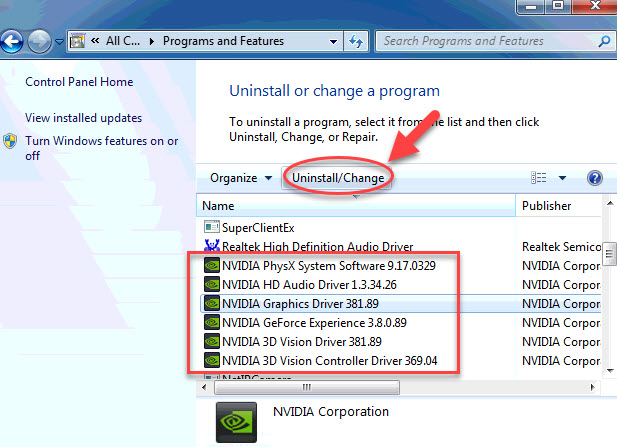Click the Uninstall/Change button
The image size is (617, 447).
(338, 178)
